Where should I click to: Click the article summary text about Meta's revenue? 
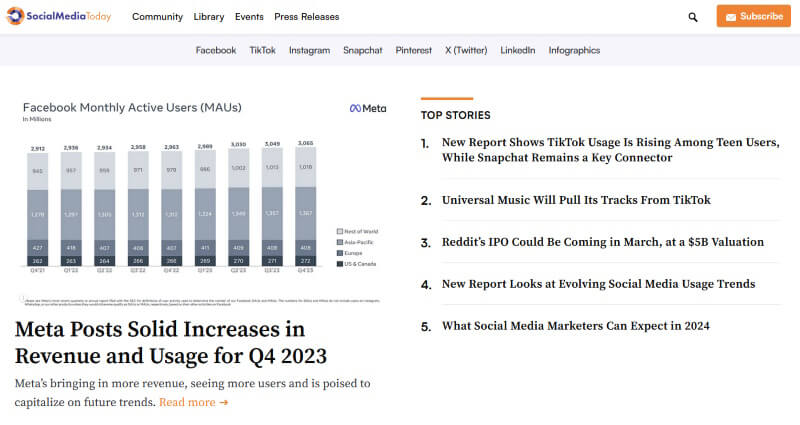[x=192, y=392]
